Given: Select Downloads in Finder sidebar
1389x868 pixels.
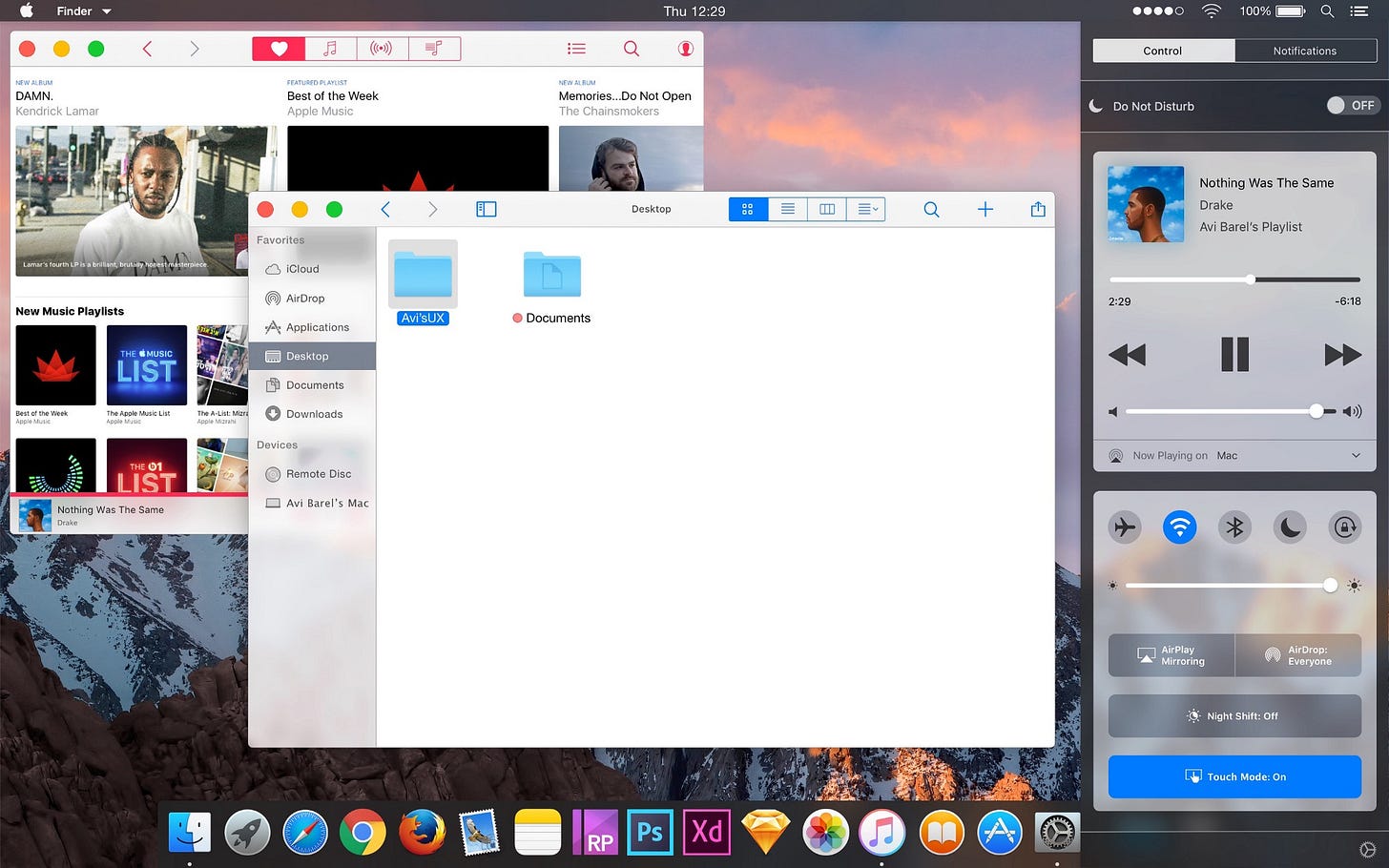Looking at the screenshot, I should 313,414.
